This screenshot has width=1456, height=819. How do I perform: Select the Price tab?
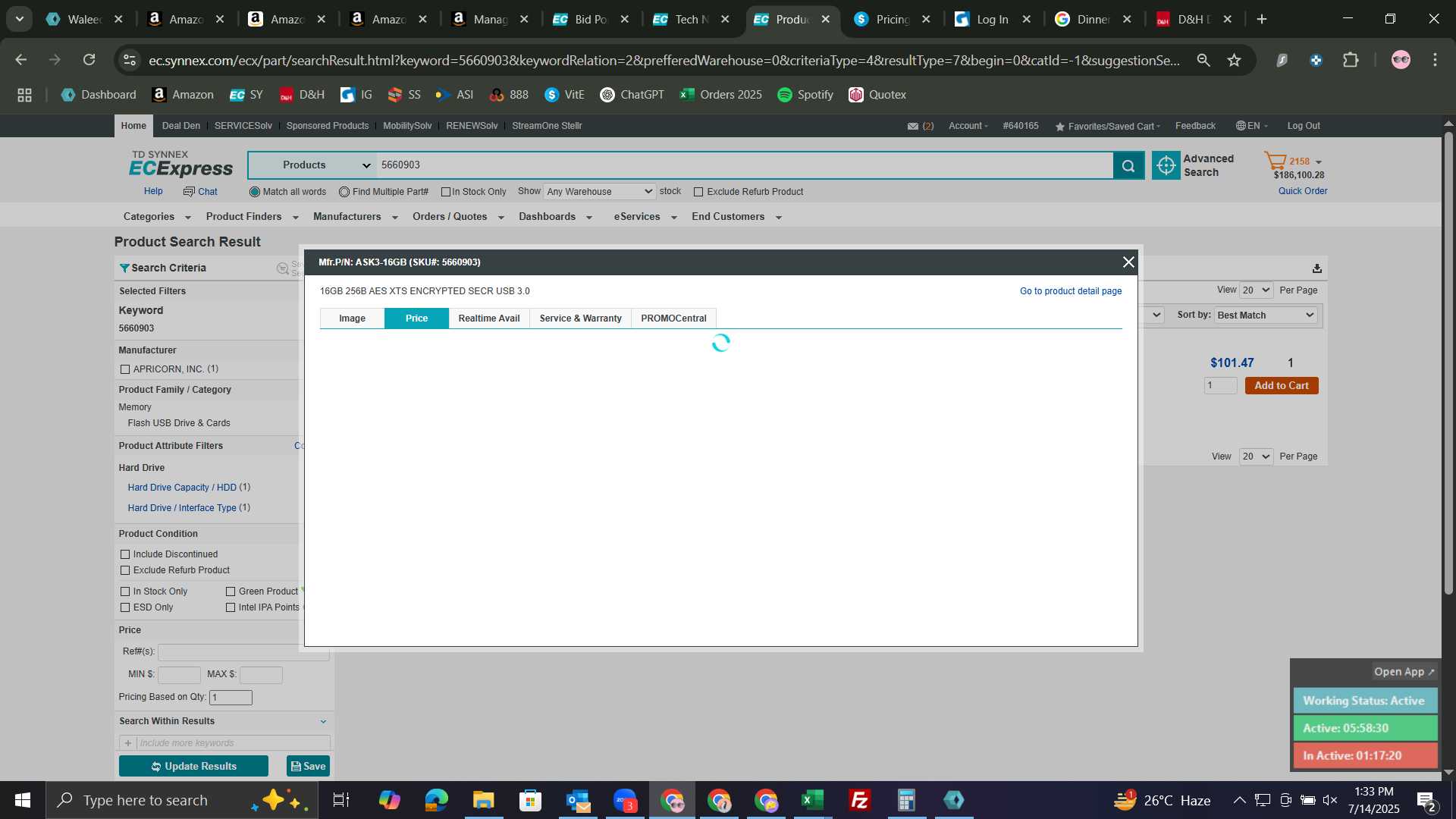(x=416, y=318)
